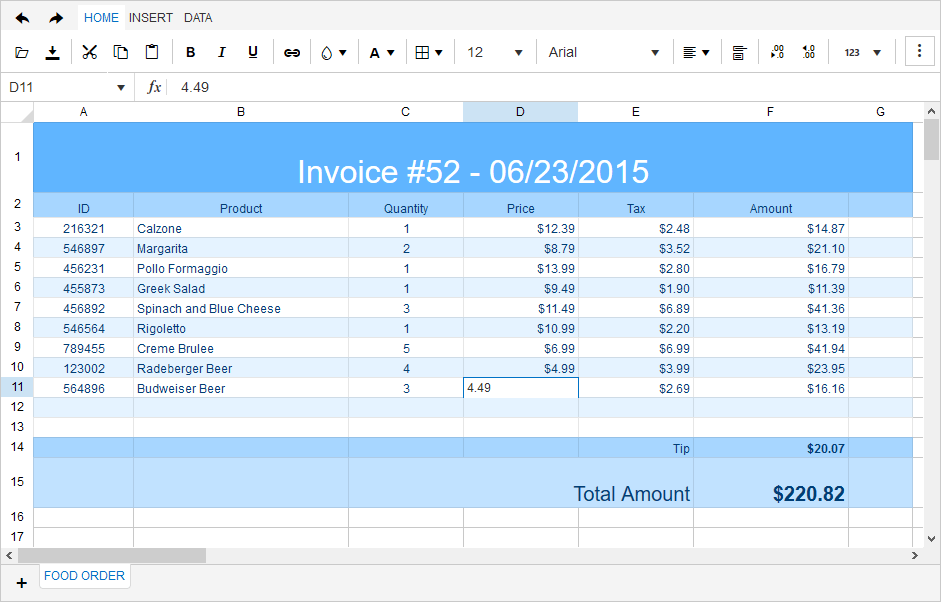Apply italic formatting
Viewport: 941px width, 602px height.
coord(221,51)
